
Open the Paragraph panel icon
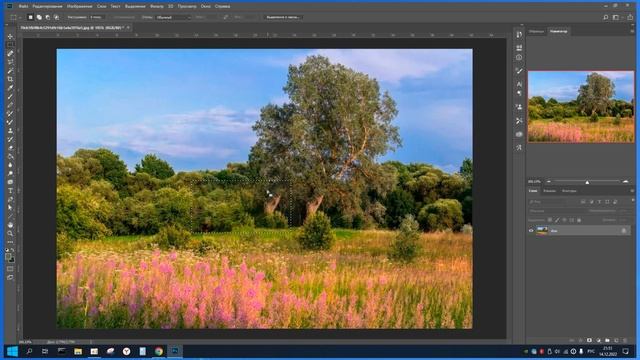pyautogui.click(x=519, y=93)
